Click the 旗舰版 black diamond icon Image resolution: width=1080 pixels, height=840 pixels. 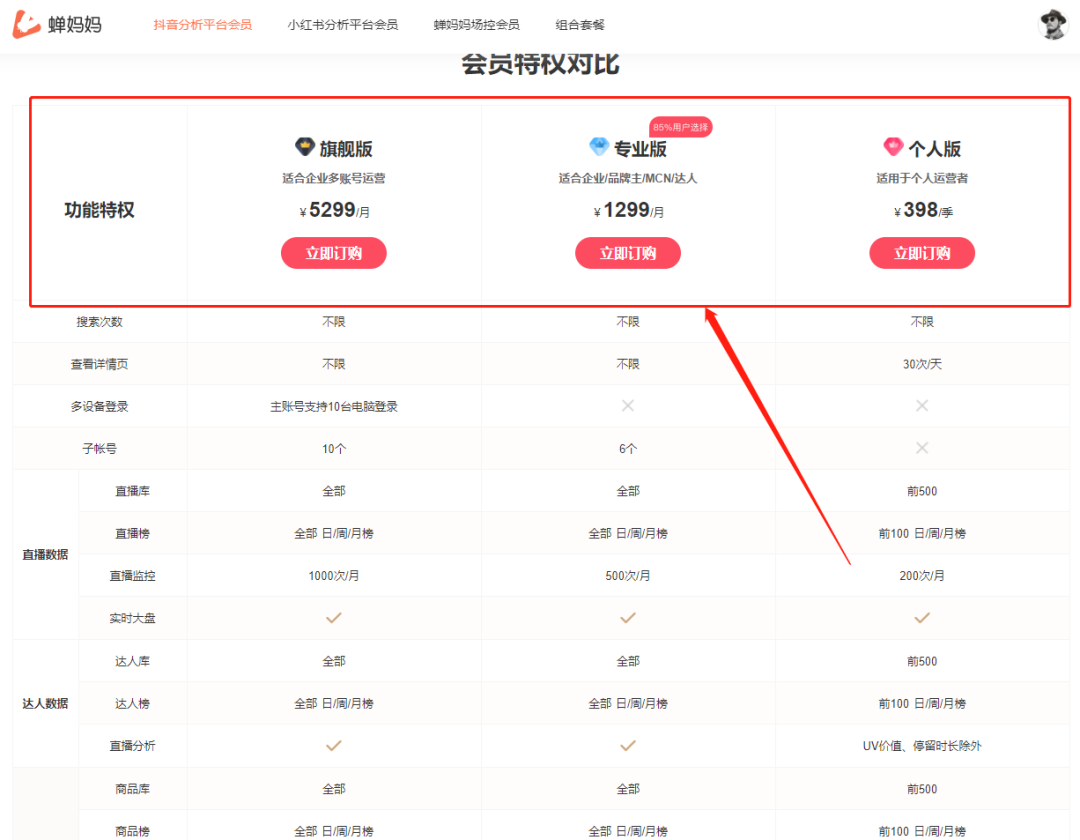click(304, 147)
